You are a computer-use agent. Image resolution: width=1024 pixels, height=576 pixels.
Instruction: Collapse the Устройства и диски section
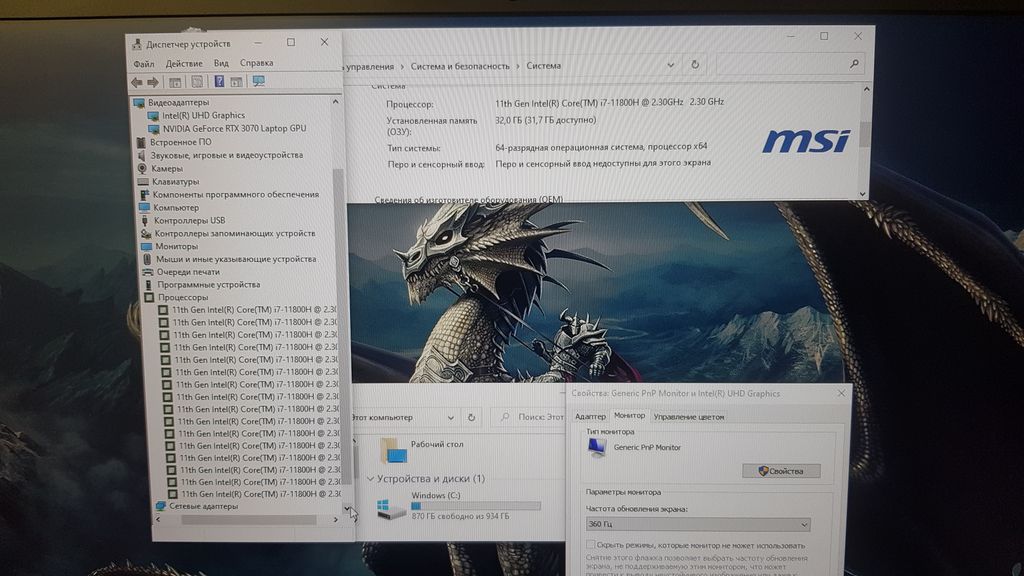point(371,479)
